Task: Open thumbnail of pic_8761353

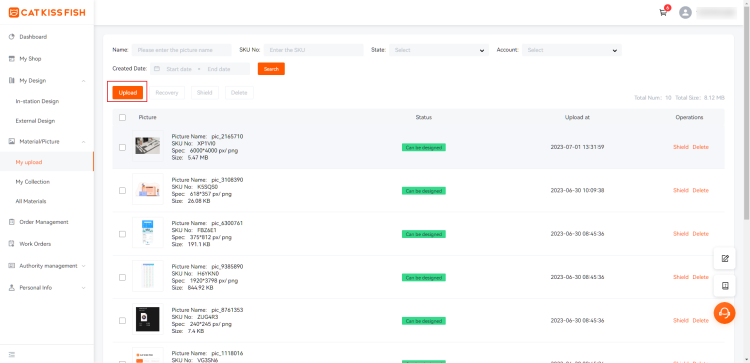Action: [147, 319]
